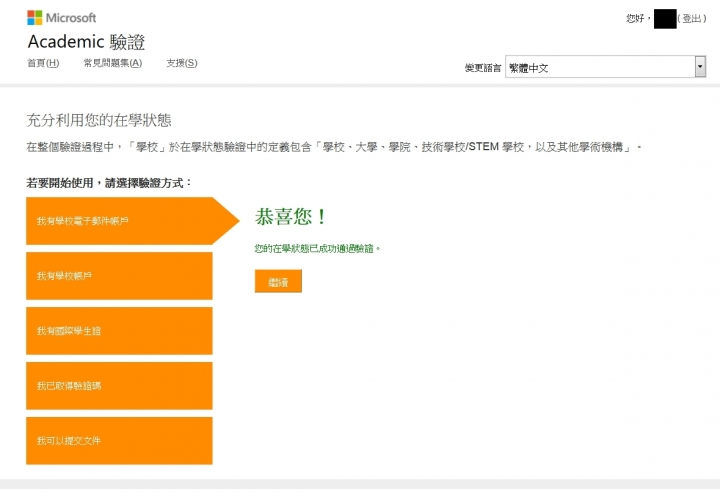Click the 充分利用您的在學狀態 heading

coord(99,120)
